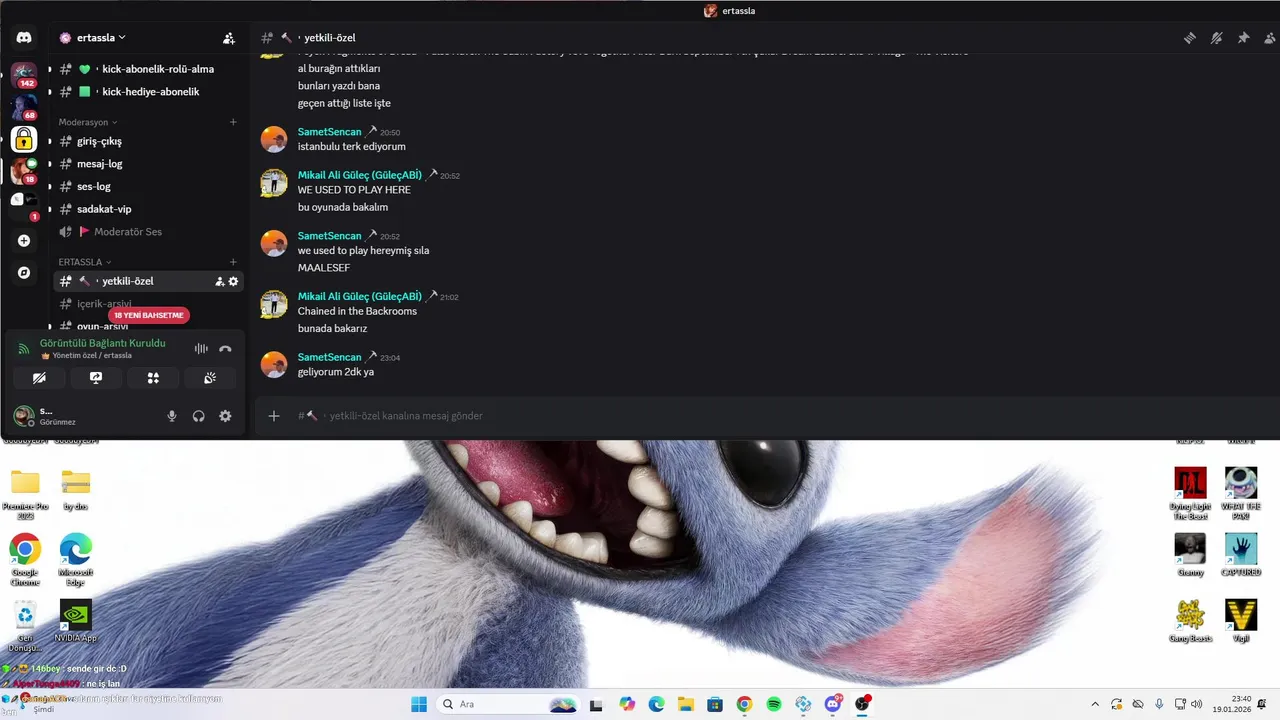
Task: Open File Explorer from taskbar
Action: [685, 704]
